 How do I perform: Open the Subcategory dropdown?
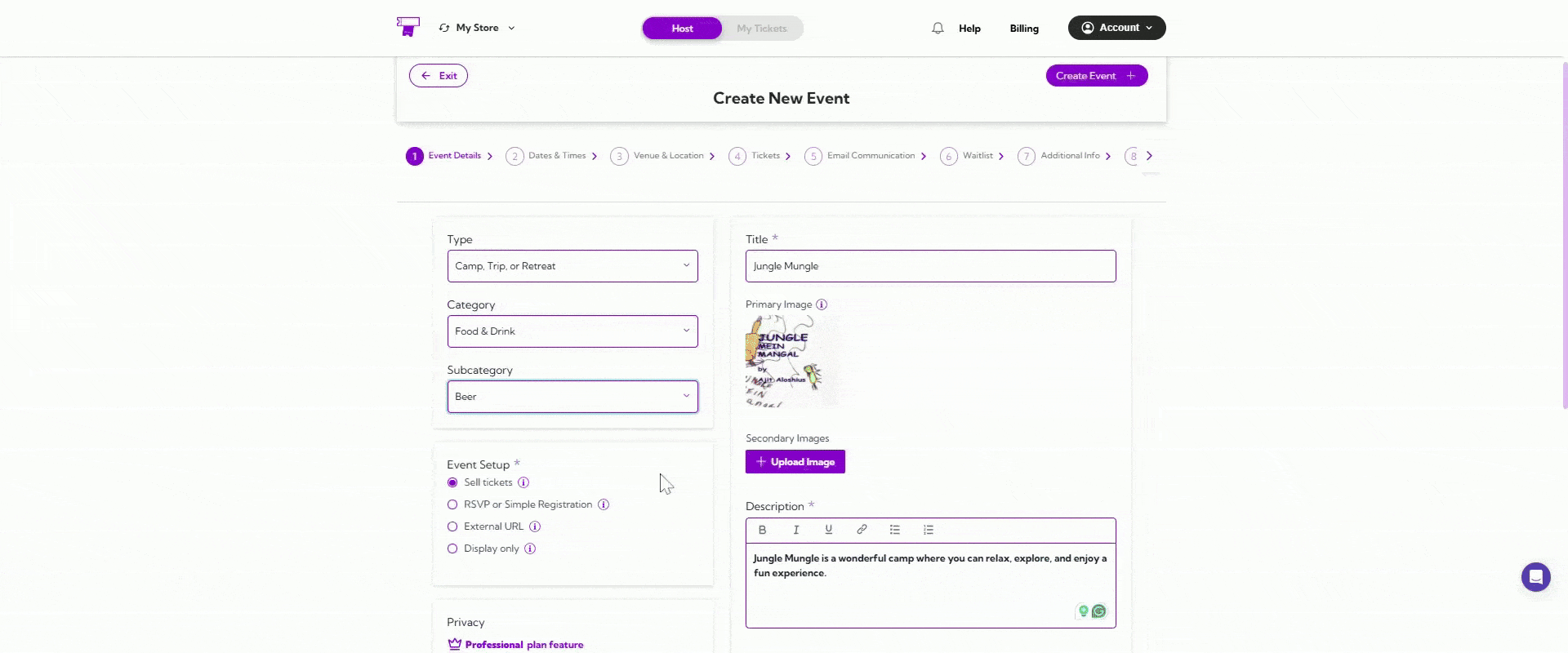point(572,397)
